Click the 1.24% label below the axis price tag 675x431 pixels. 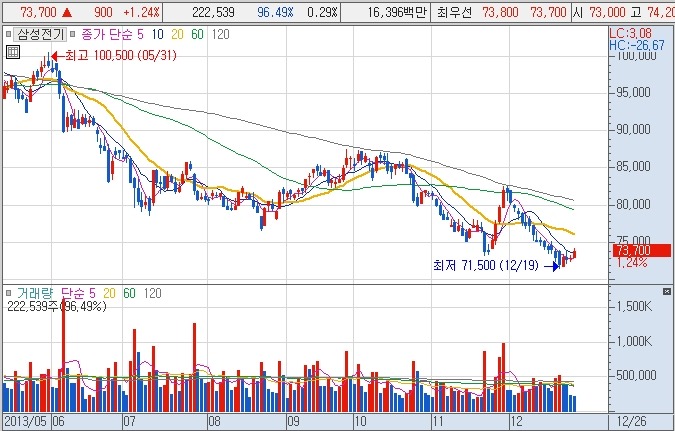click(632, 262)
